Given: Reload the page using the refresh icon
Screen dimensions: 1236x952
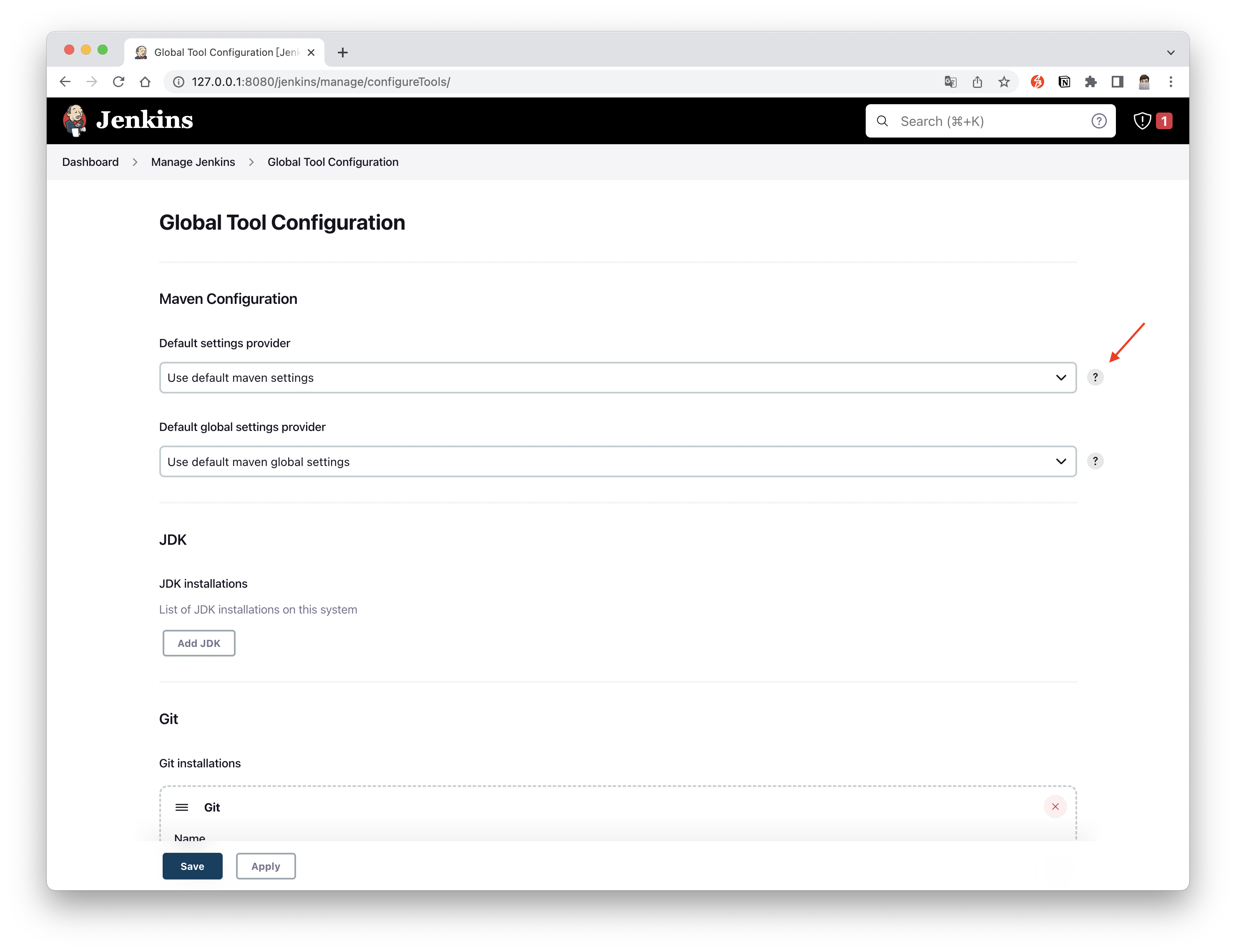Looking at the screenshot, I should (x=119, y=81).
